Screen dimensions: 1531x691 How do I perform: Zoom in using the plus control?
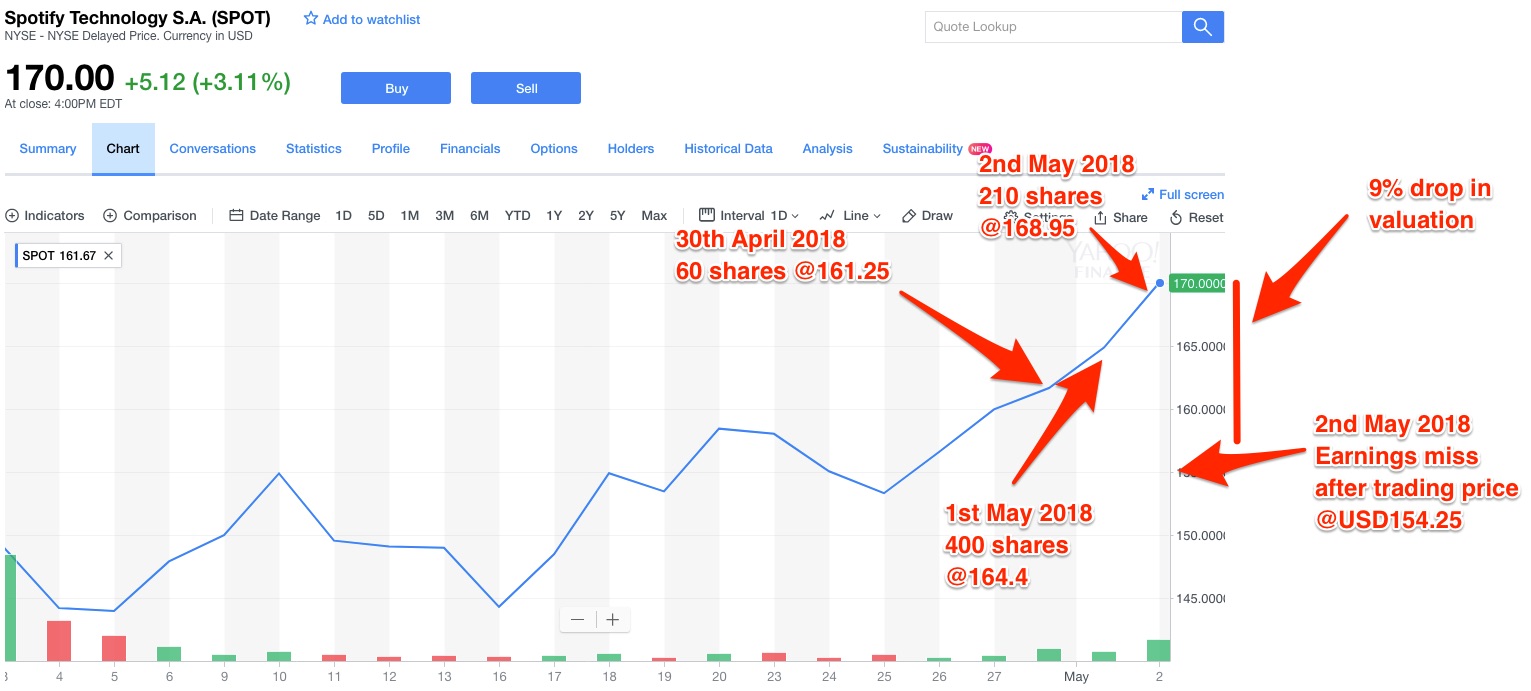click(613, 620)
